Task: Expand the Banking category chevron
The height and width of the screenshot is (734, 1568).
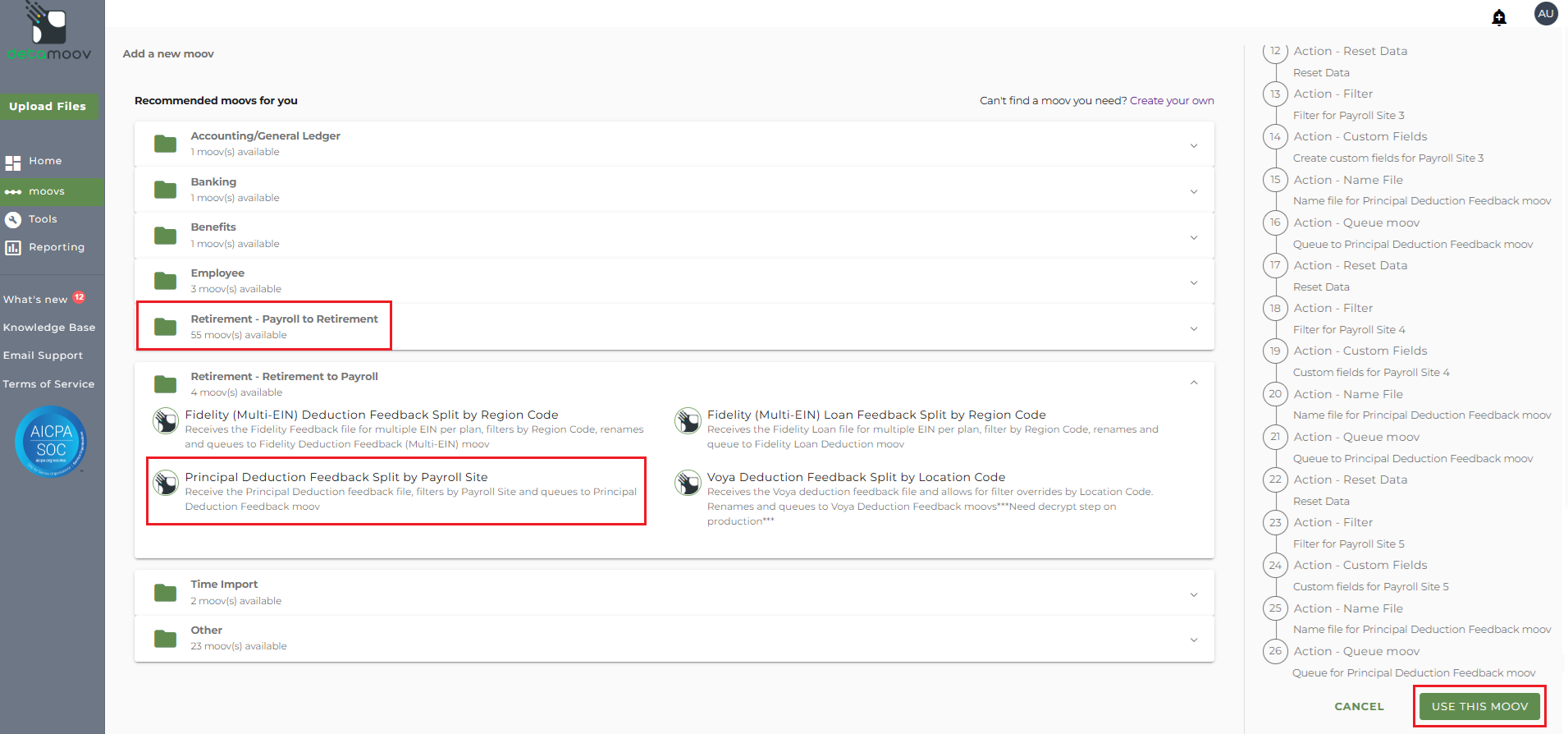Action: point(1194,191)
